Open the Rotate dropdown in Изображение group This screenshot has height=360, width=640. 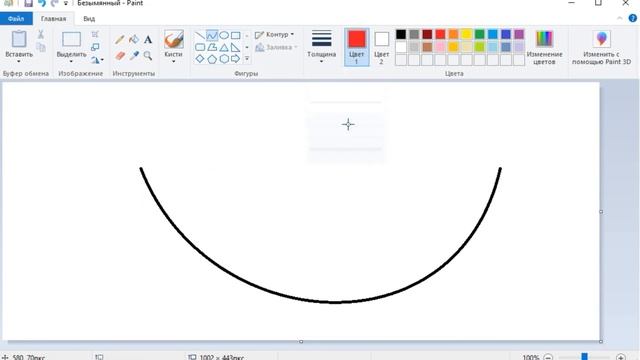97,60
